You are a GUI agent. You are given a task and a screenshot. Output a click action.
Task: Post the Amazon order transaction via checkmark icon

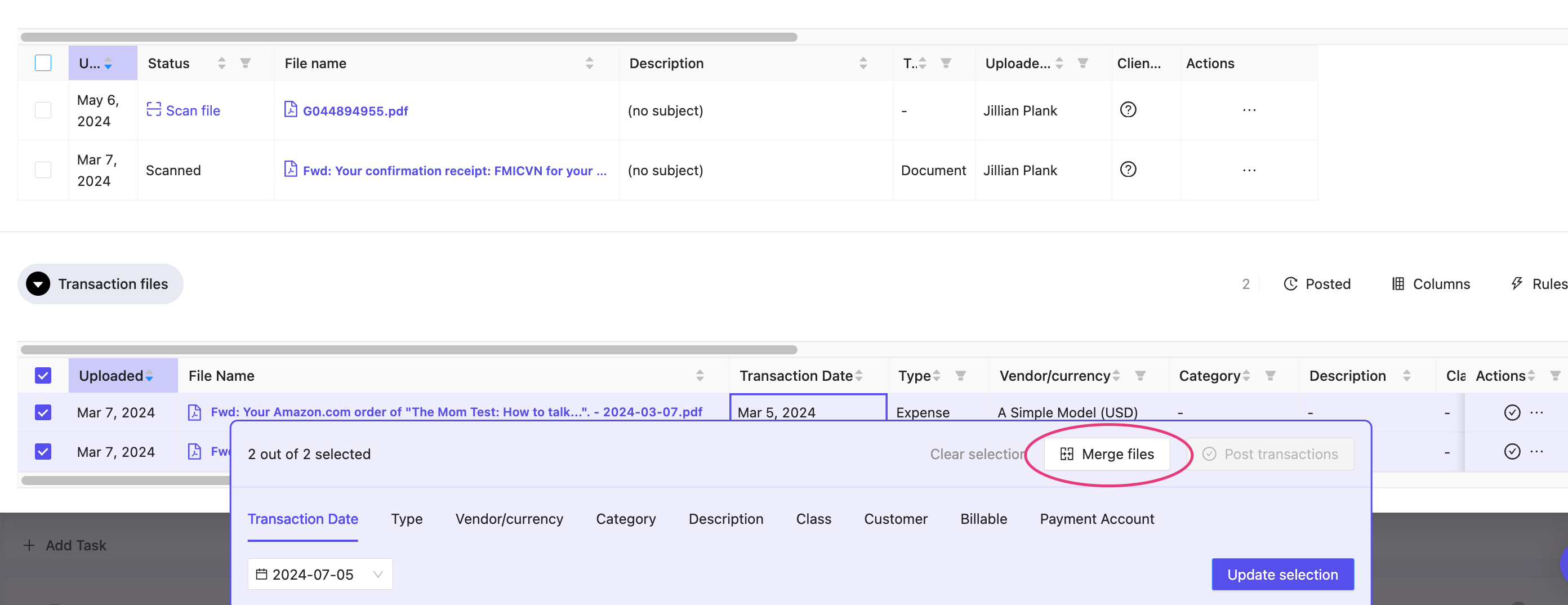(x=1512, y=412)
